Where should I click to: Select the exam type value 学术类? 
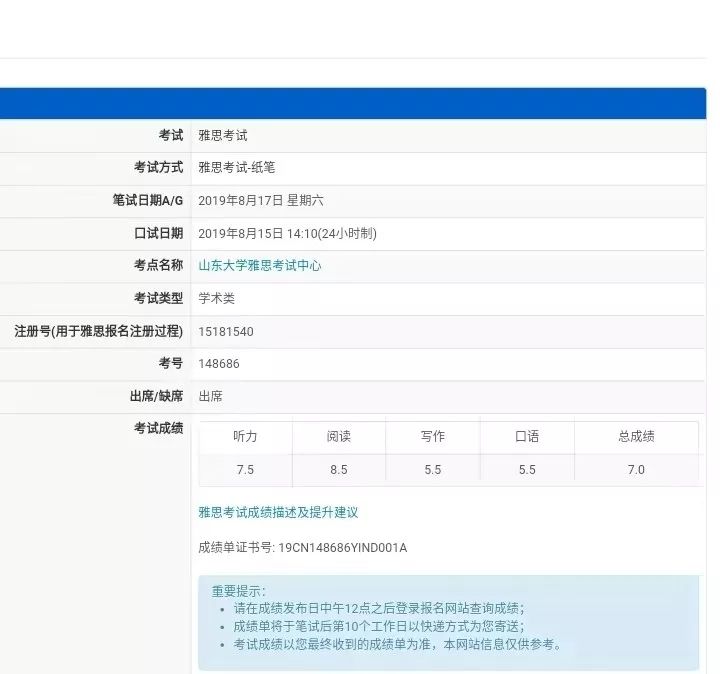216,298
